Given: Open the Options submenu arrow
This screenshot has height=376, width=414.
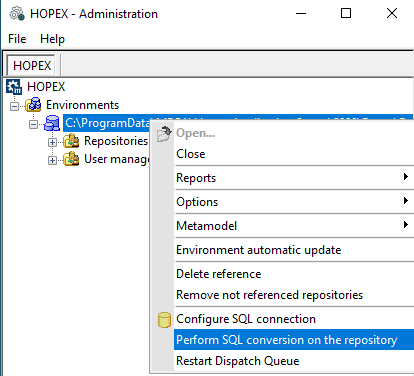Looking at the screenshot, I should click(405, 201).
